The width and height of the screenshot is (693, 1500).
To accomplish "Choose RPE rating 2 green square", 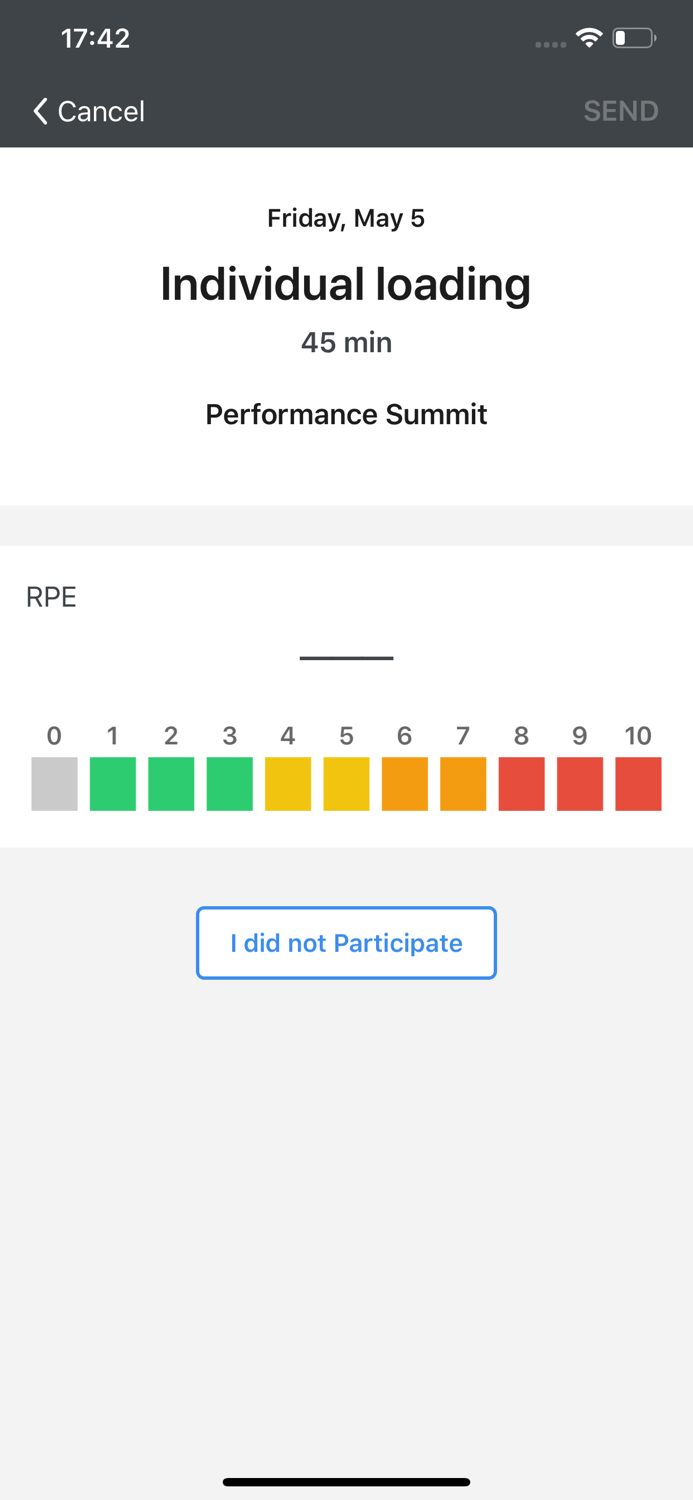I will tap(171, 783).
